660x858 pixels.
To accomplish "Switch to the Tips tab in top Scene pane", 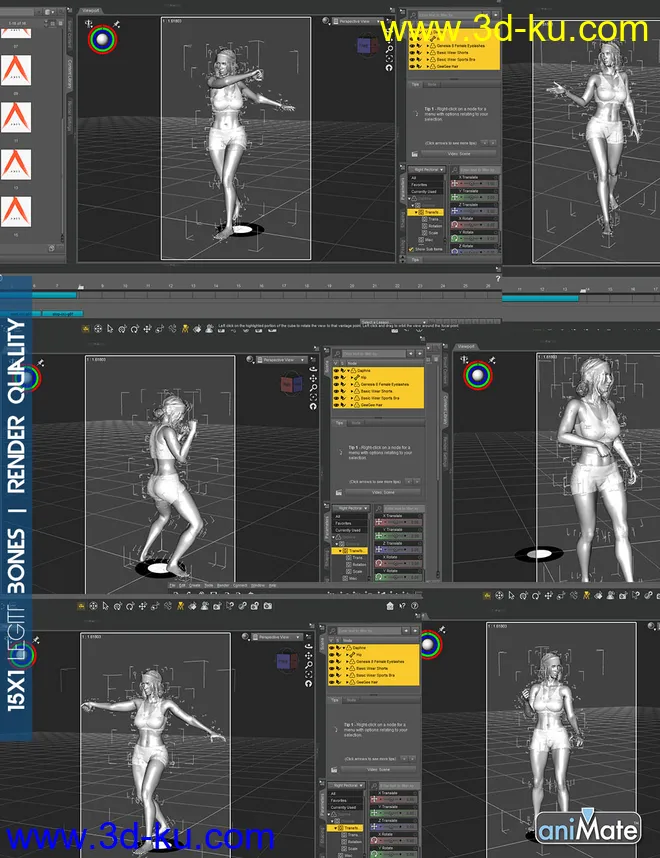I will [x=416, y=85].
